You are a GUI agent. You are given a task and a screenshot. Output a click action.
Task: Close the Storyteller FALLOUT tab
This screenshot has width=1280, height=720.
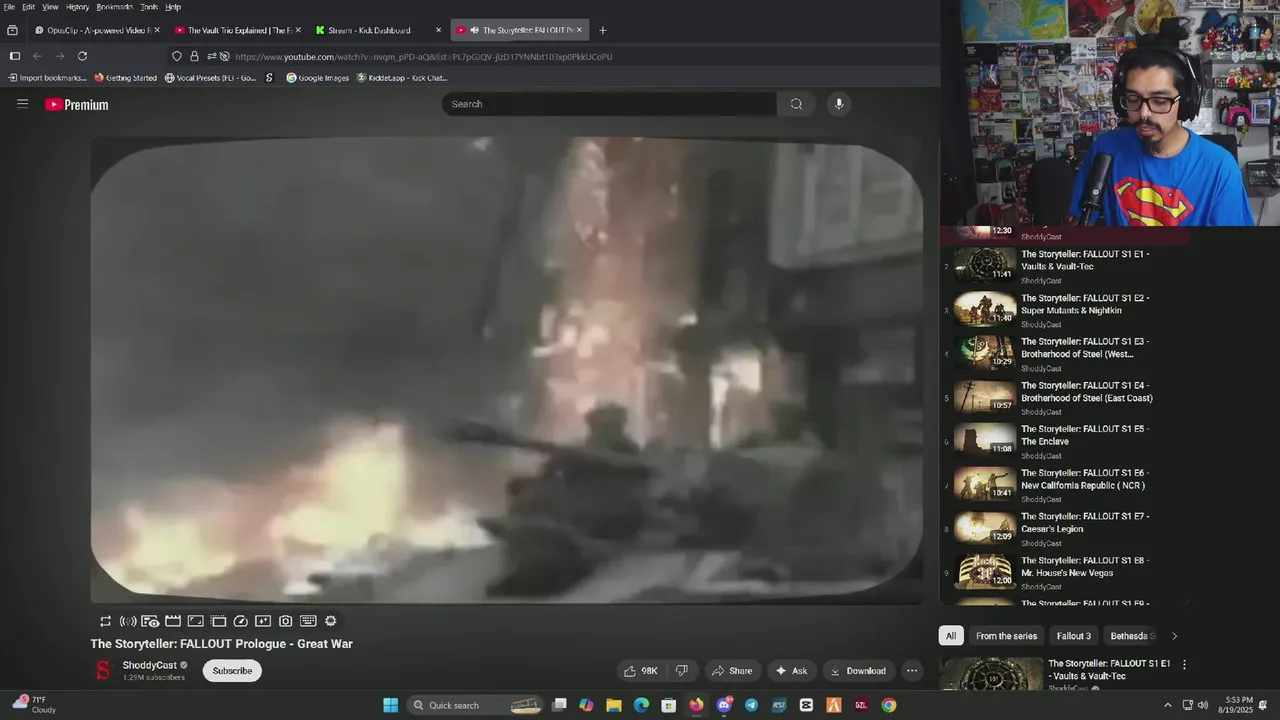pos(579,30)
